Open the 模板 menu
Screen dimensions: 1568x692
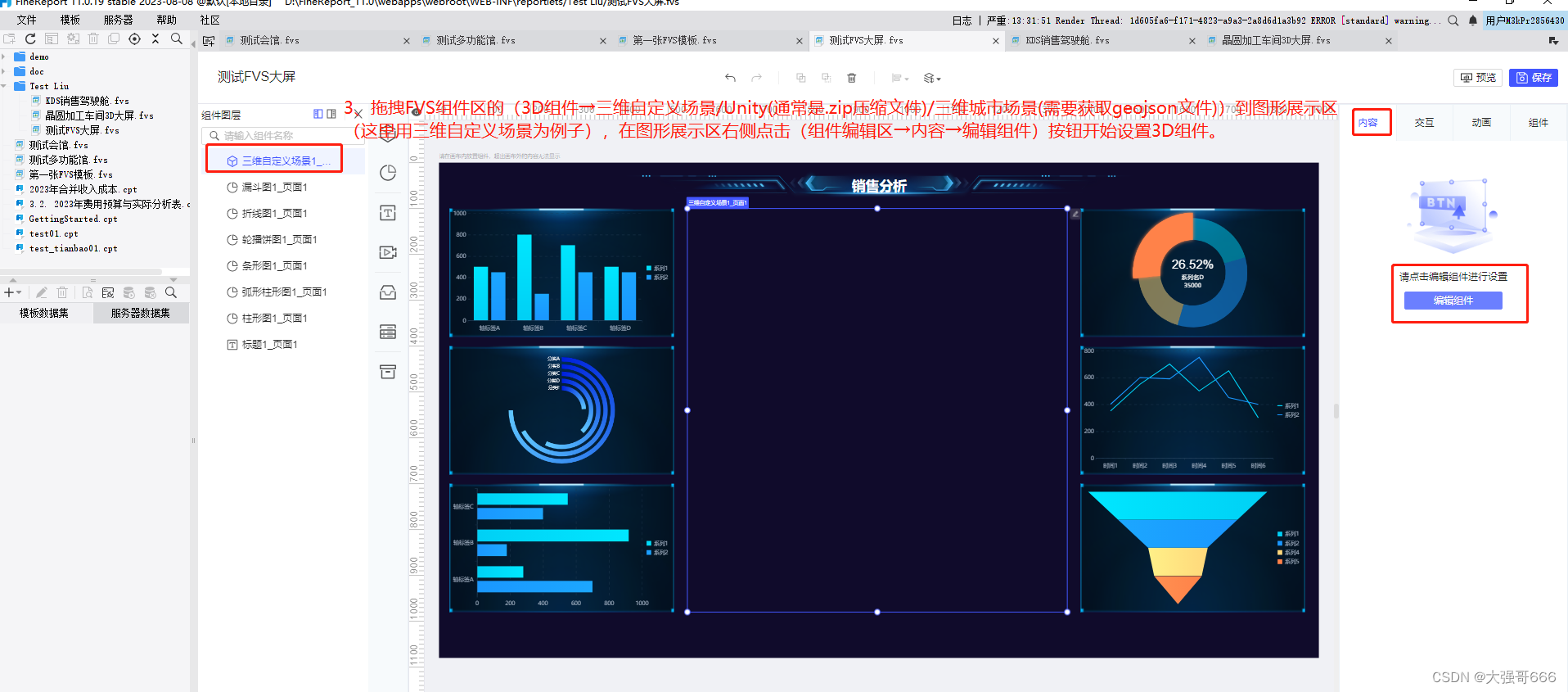pos(70,20)
